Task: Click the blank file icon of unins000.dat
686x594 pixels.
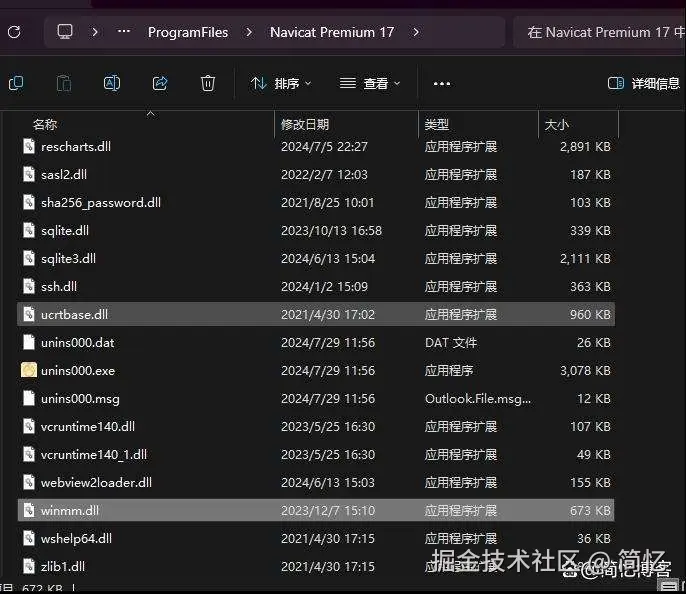Action: coord(29,342)
